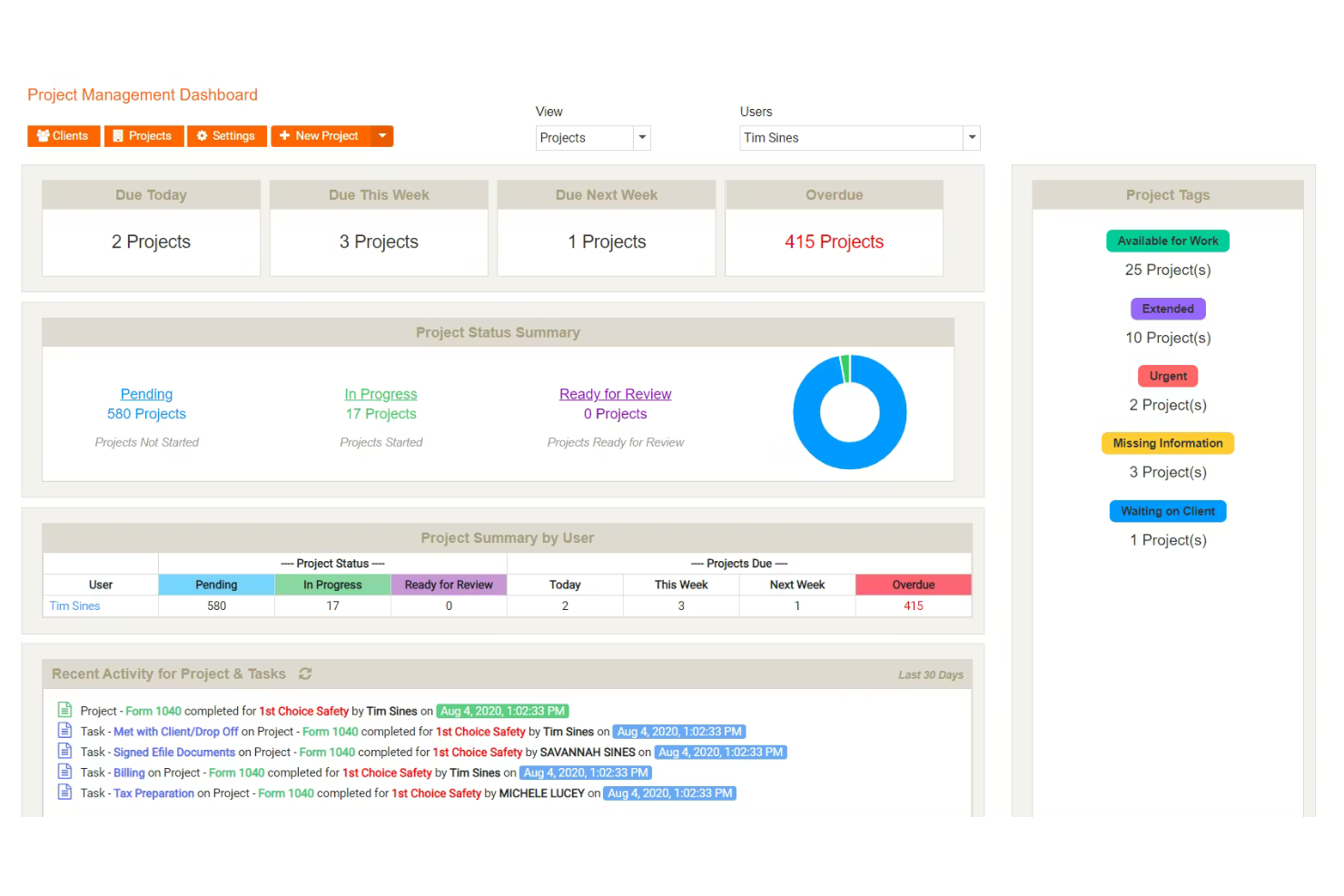Select Tim Sines in the user summary table
Screen dimensions: 1344x896
point(74,606)
